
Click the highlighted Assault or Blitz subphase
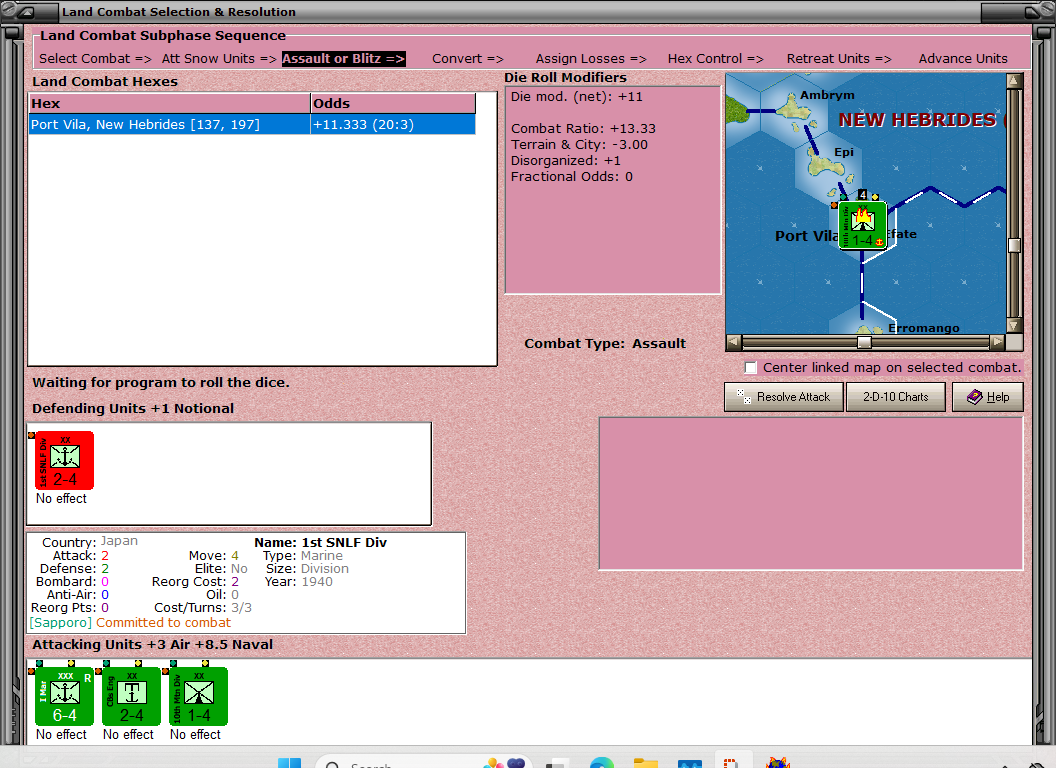[343, 59]
